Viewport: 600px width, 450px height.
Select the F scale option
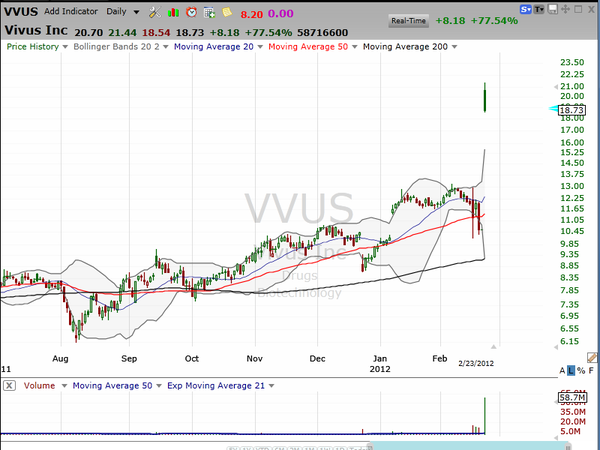(x=591, y=370)
